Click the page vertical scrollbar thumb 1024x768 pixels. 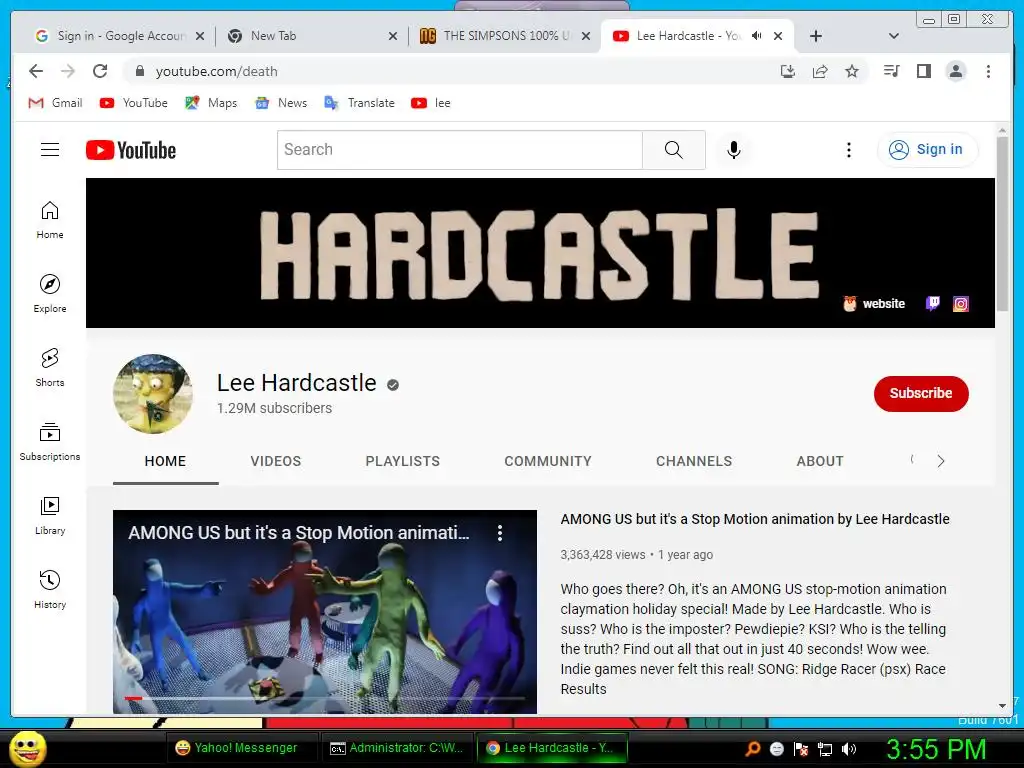point(1002,222)
